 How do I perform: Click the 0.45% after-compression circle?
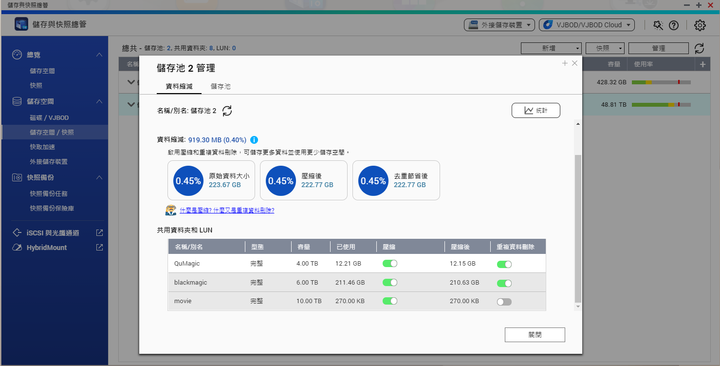click(x=281, y=180)
